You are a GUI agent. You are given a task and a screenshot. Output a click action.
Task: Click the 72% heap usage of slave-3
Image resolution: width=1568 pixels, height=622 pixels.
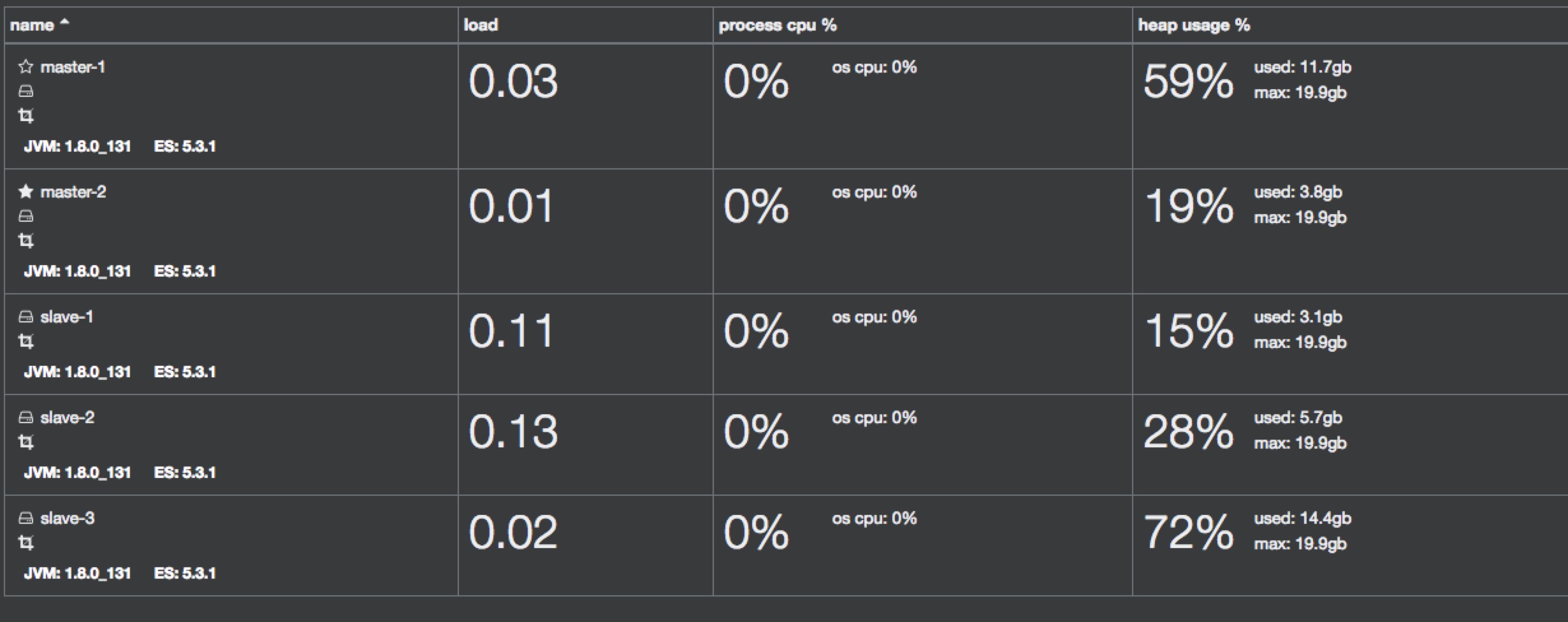click(x=1188, y=533)
